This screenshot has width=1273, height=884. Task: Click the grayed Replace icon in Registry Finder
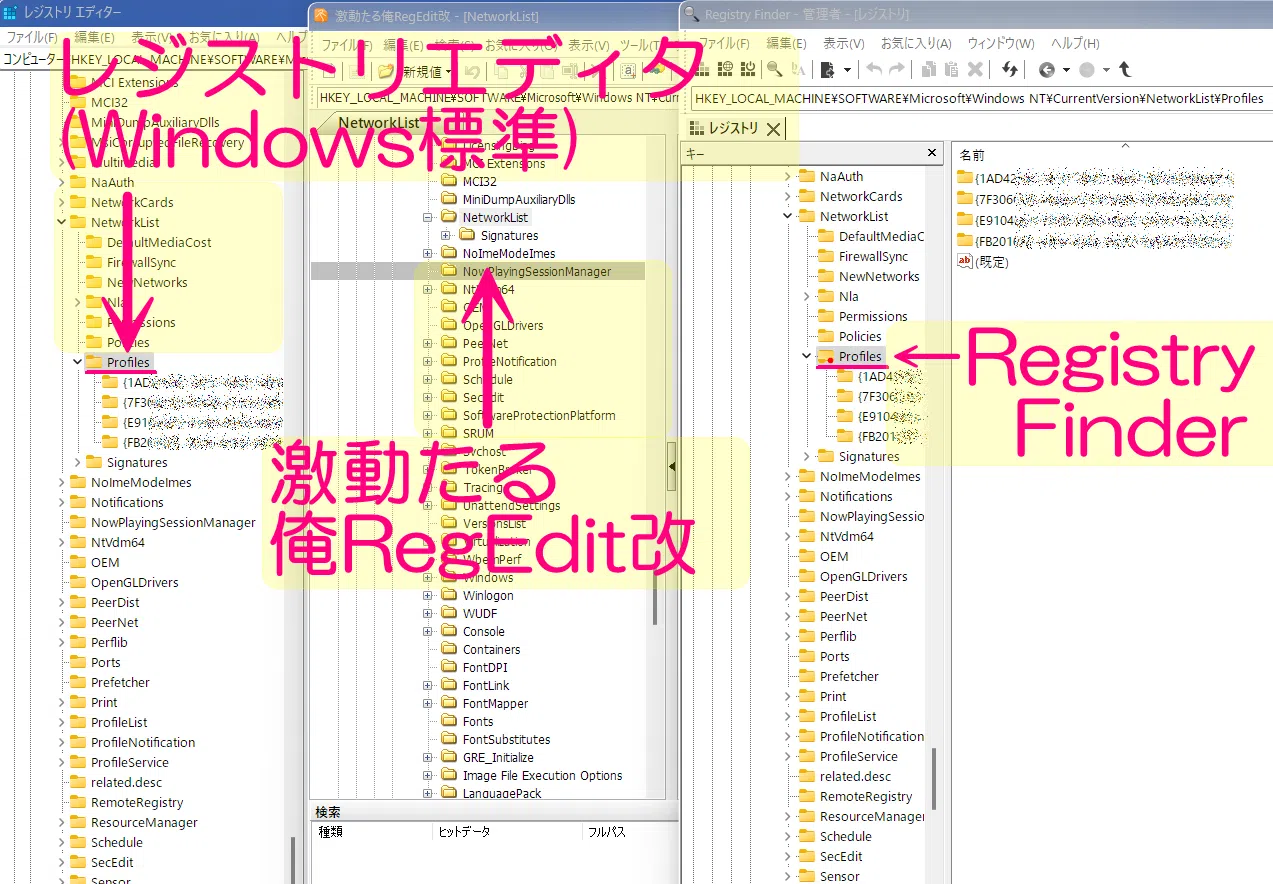pos(798,69)
